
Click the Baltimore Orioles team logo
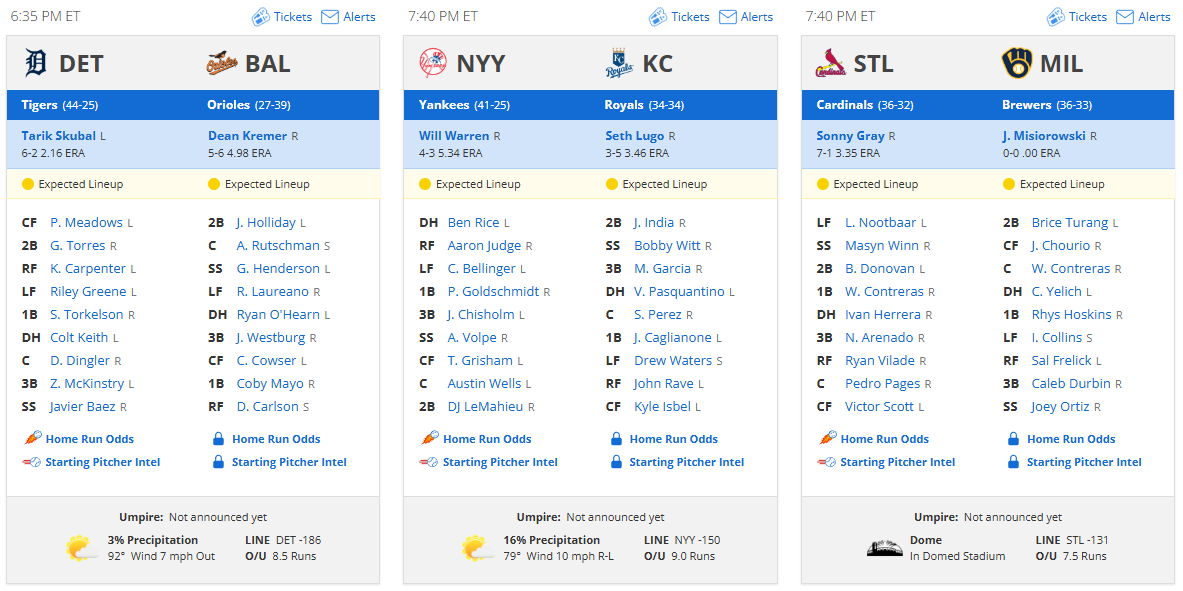click(x=222, y=64)
